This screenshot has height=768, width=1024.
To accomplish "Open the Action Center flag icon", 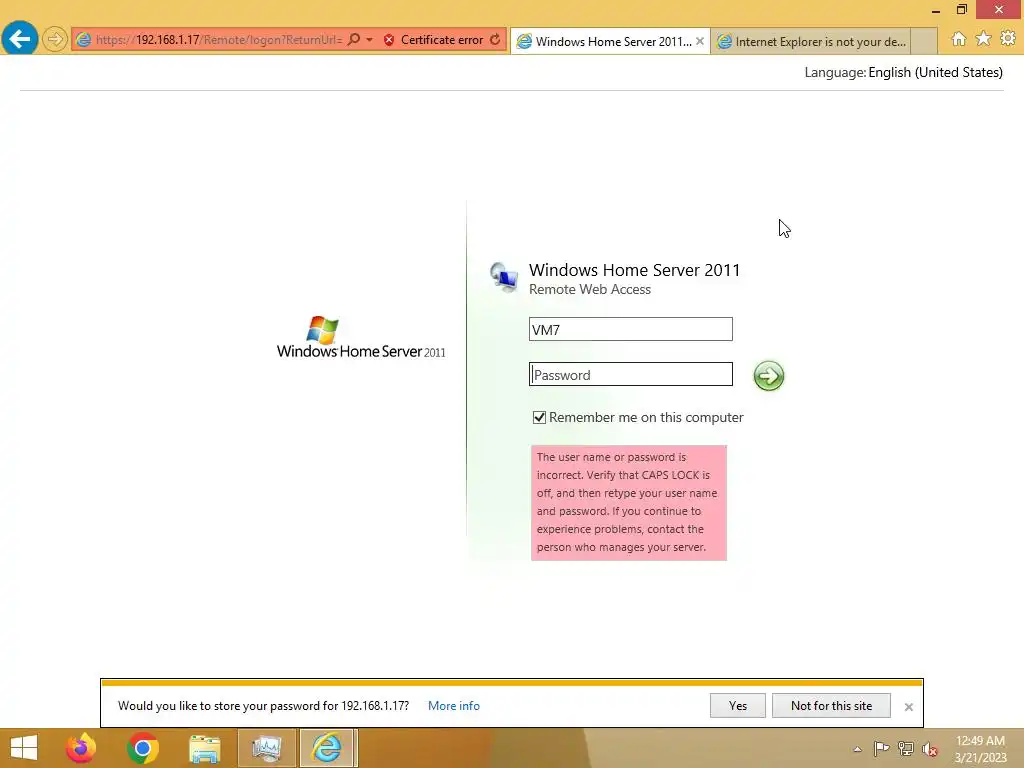I will click(x=881, y=748).
